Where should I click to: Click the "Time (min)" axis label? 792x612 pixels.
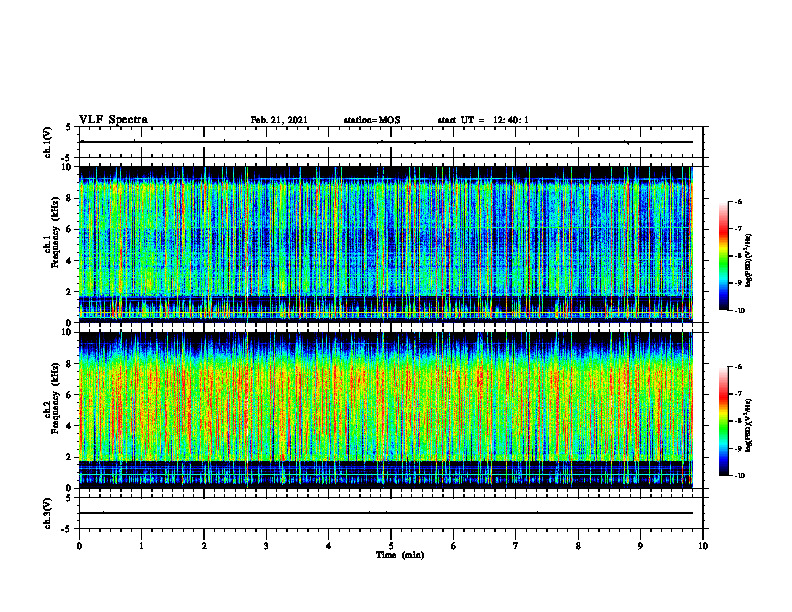(x=400, y=555)
